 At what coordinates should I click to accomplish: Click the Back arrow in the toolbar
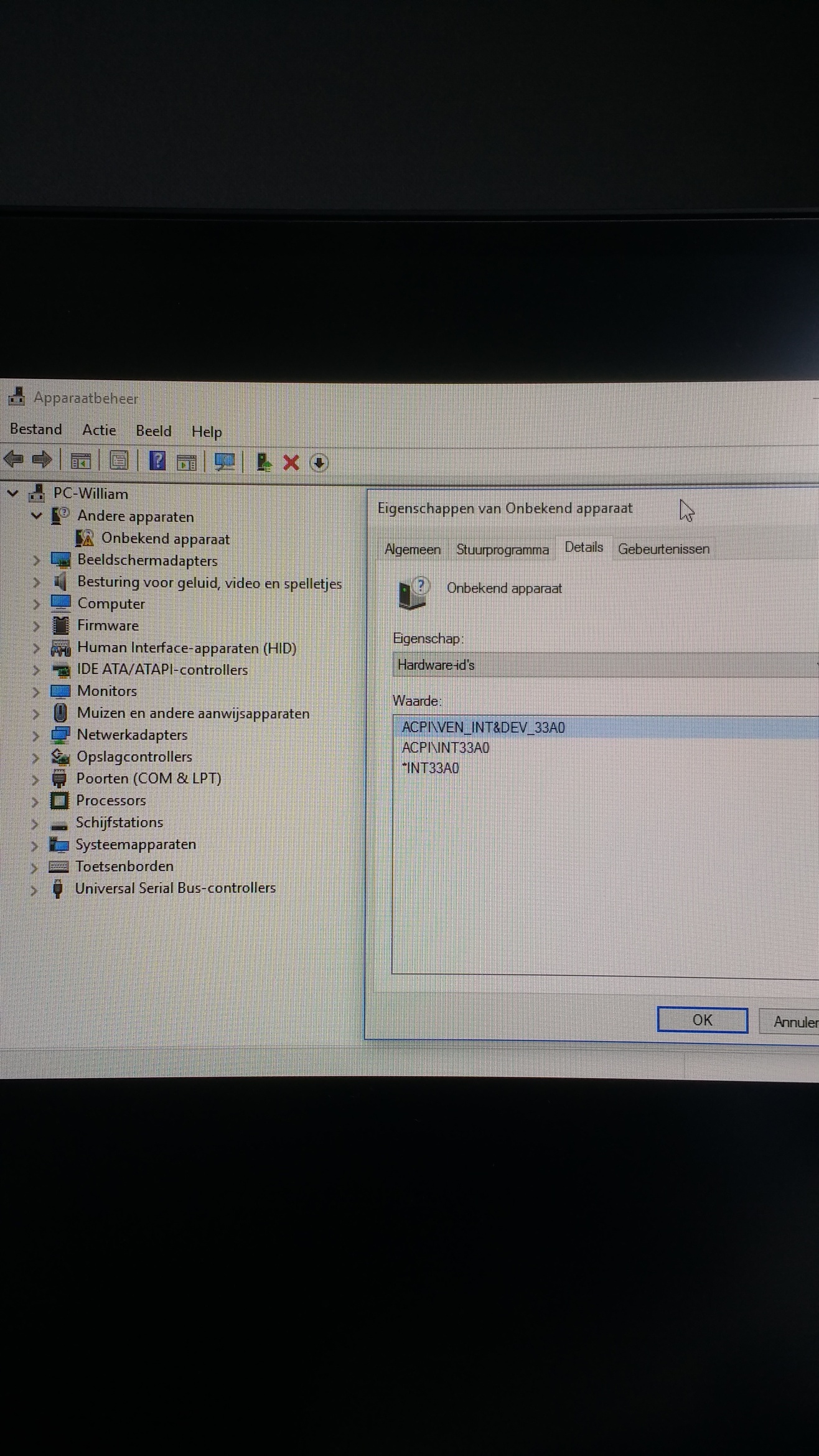click(x=14, y=460)
